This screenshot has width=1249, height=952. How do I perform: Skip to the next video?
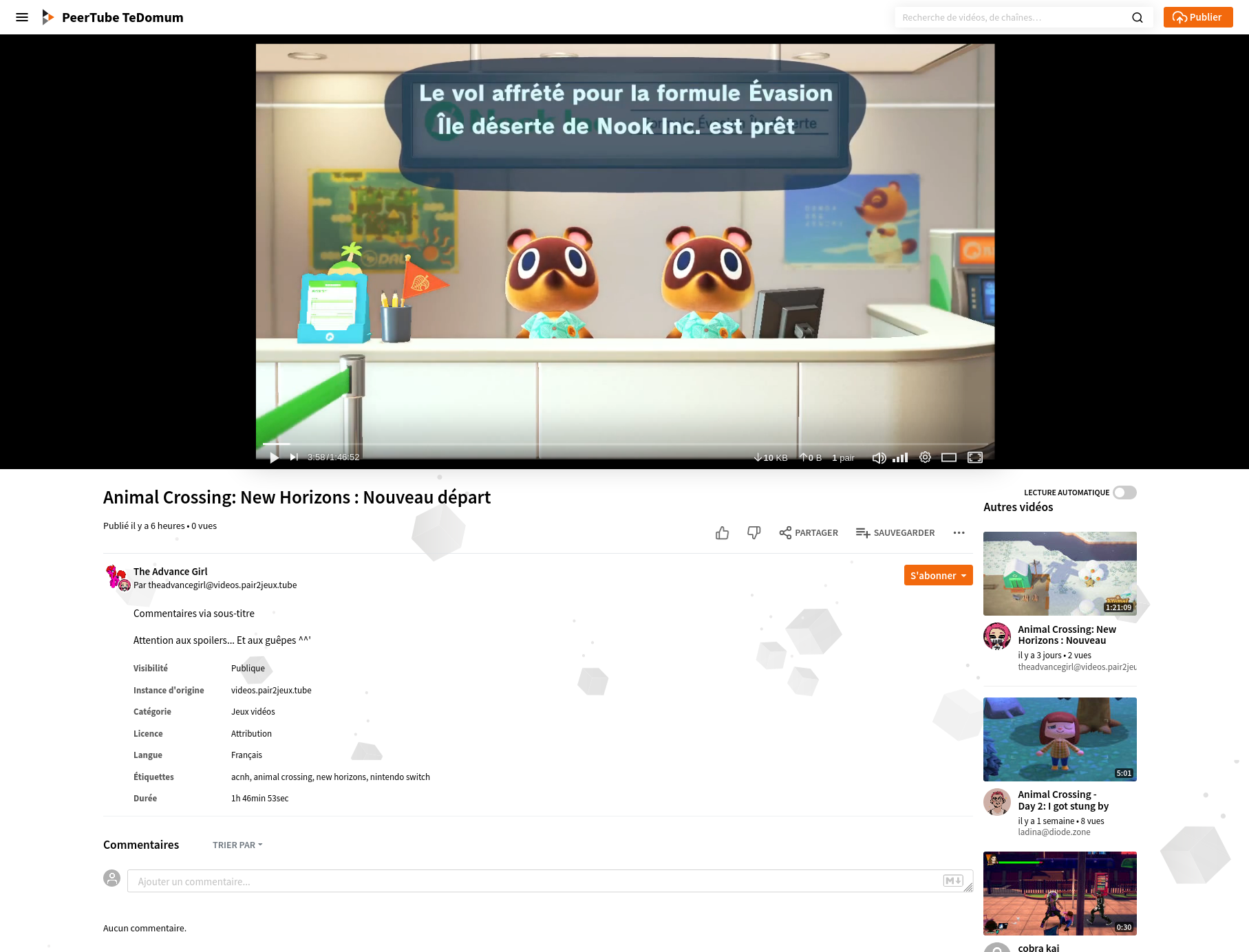[294, 457]
